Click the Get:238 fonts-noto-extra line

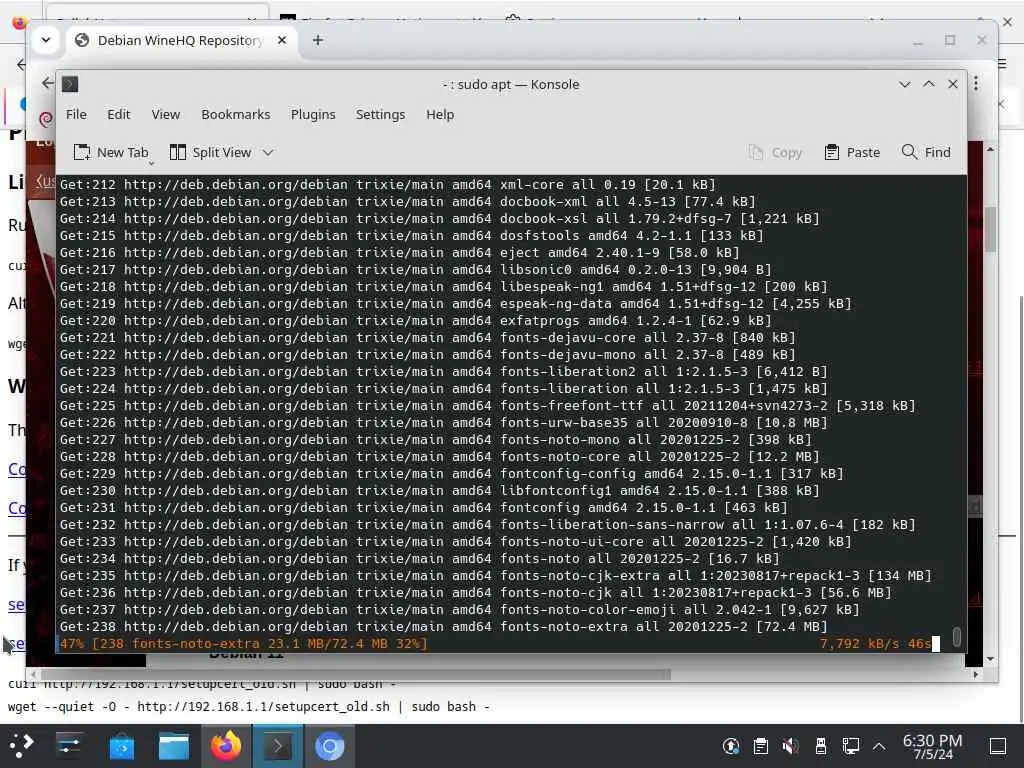click(x=443, y=626)
